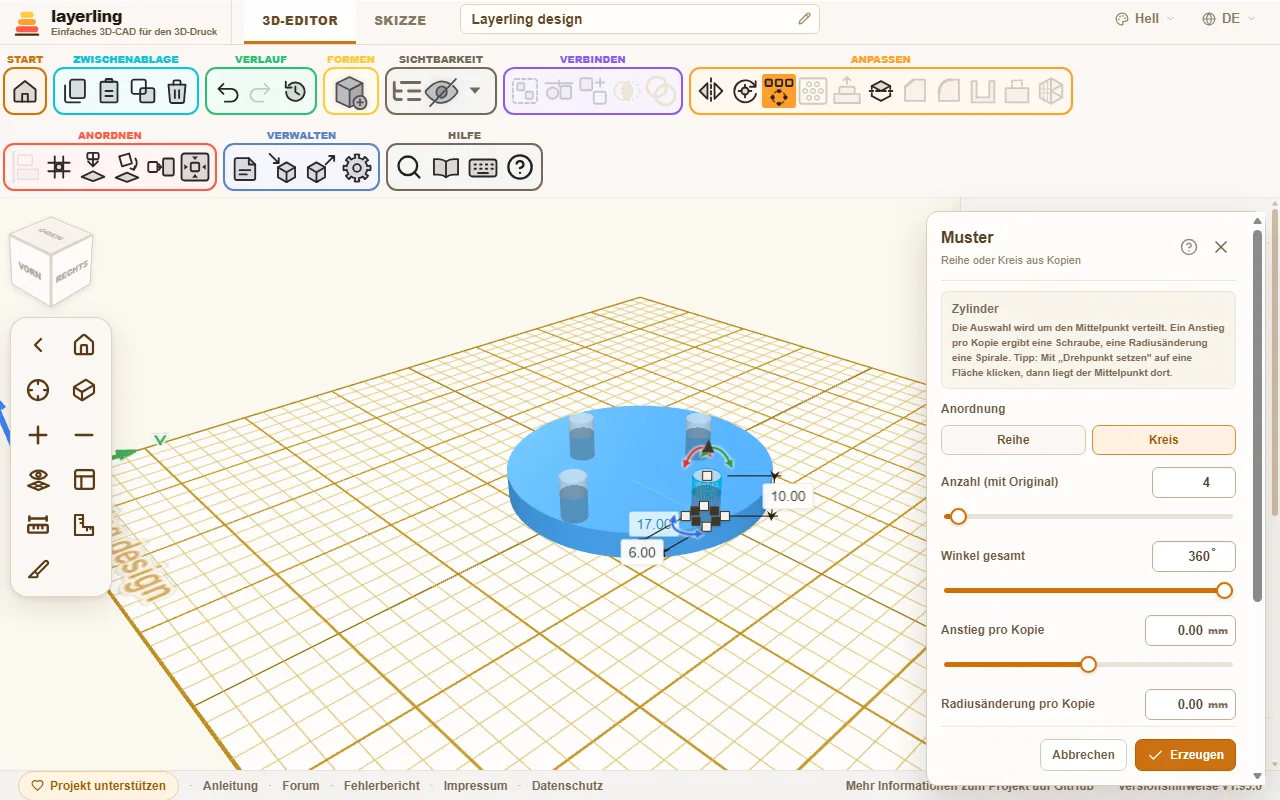Toggle the center-fit icon in Anordnen
This screenshot has height=800, width=1280.
[195, 168]
